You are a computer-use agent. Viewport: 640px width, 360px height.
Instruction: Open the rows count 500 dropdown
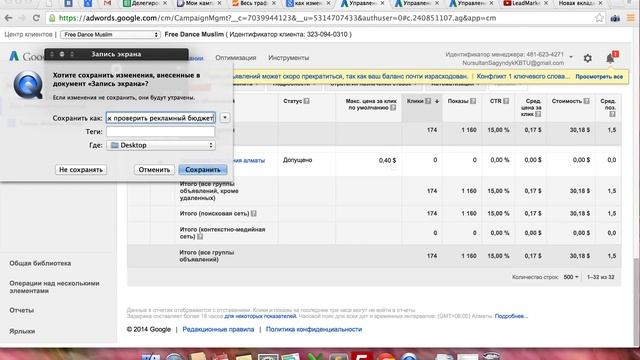(x=571, y=277)
